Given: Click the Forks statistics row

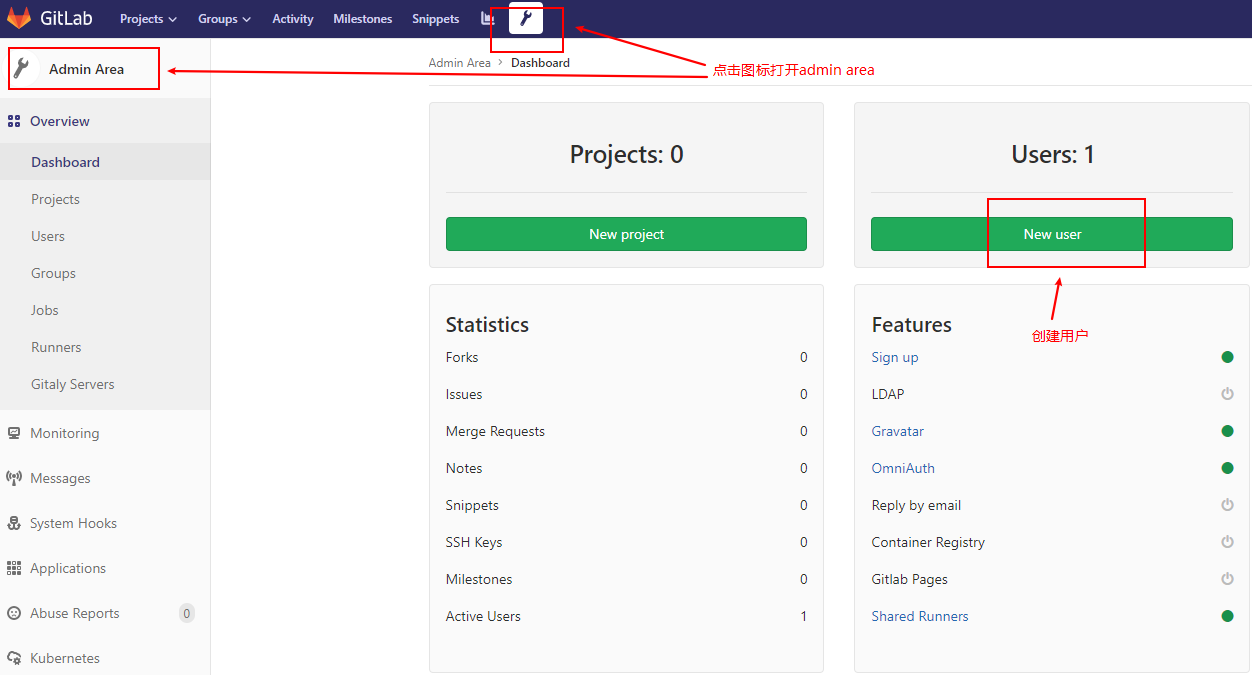Looking at the screenshot, I should pyautogui.click(x=626, y=357).
